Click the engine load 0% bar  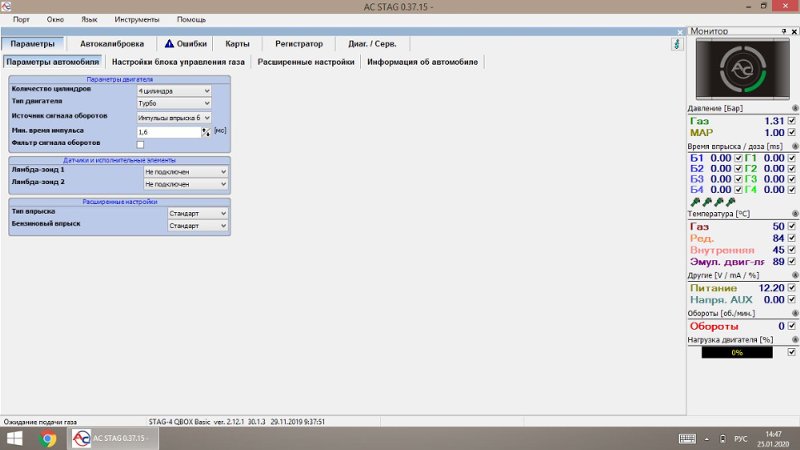(x=737, y=353)
